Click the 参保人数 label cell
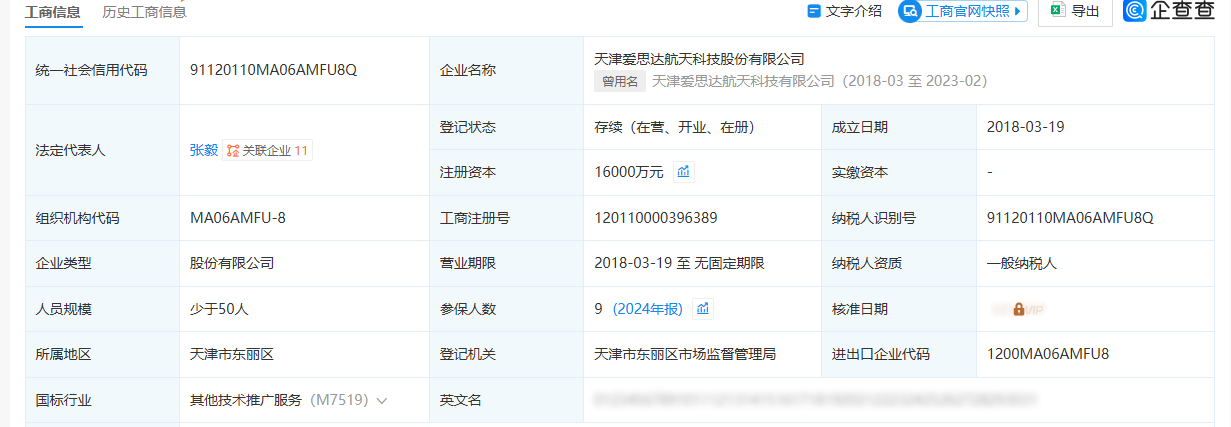Viewport: 1231px width, 427px height. [x=506, y=309]
